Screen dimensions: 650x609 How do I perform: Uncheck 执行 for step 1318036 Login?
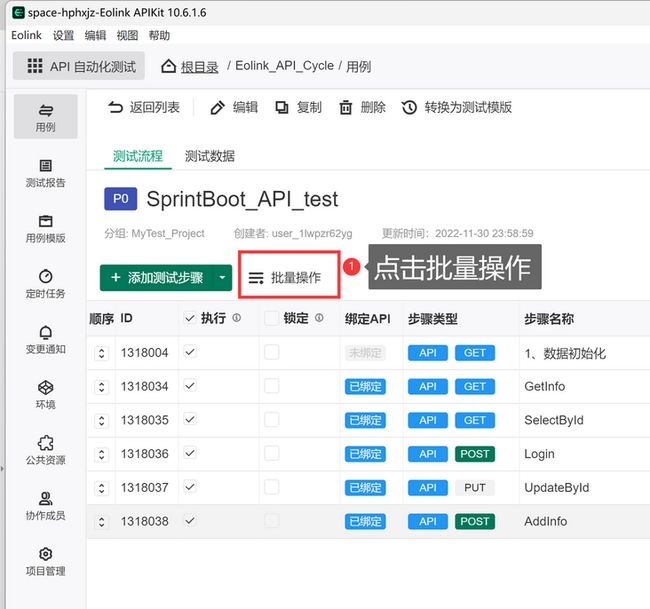190,453
